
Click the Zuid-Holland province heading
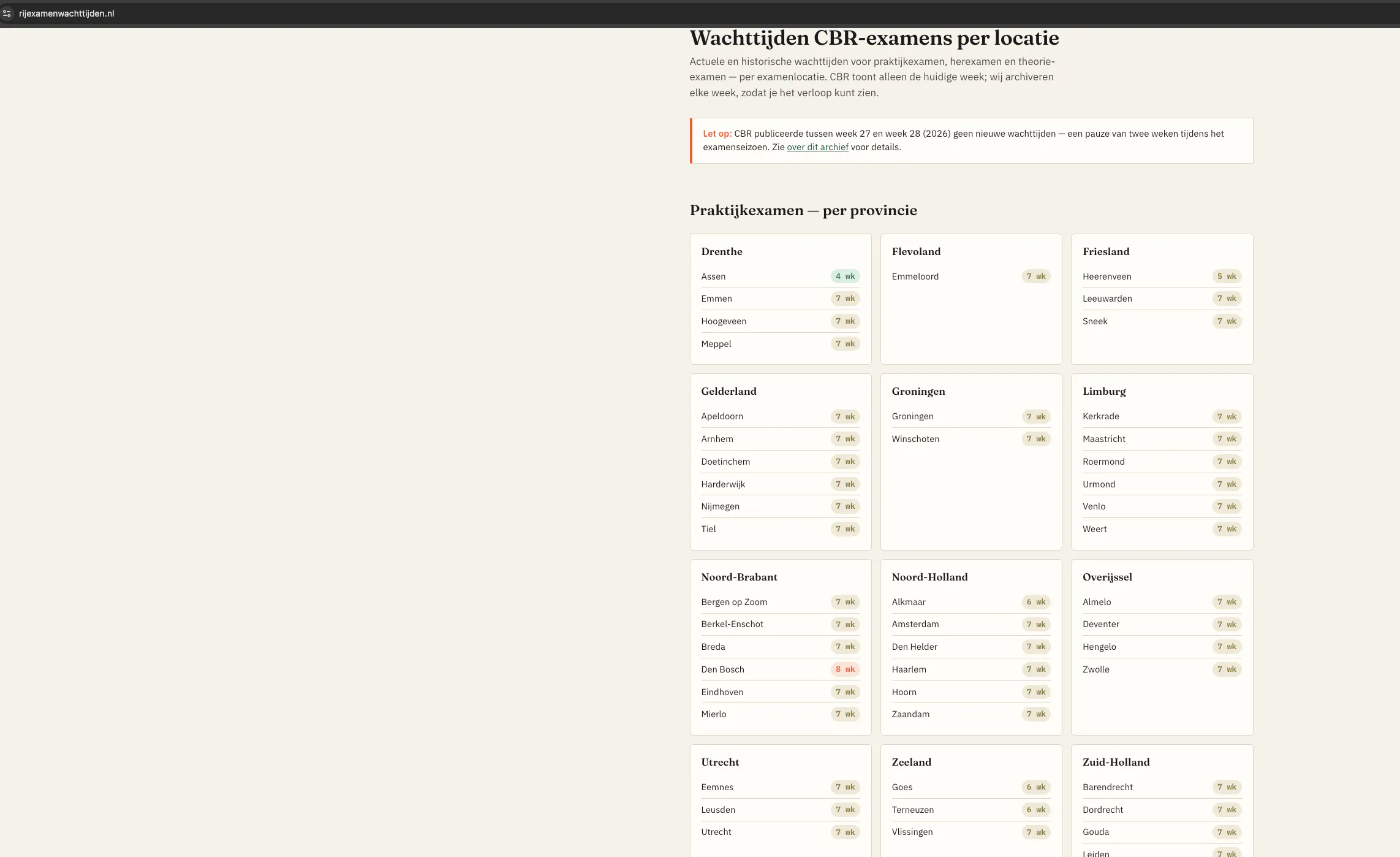1116,762
